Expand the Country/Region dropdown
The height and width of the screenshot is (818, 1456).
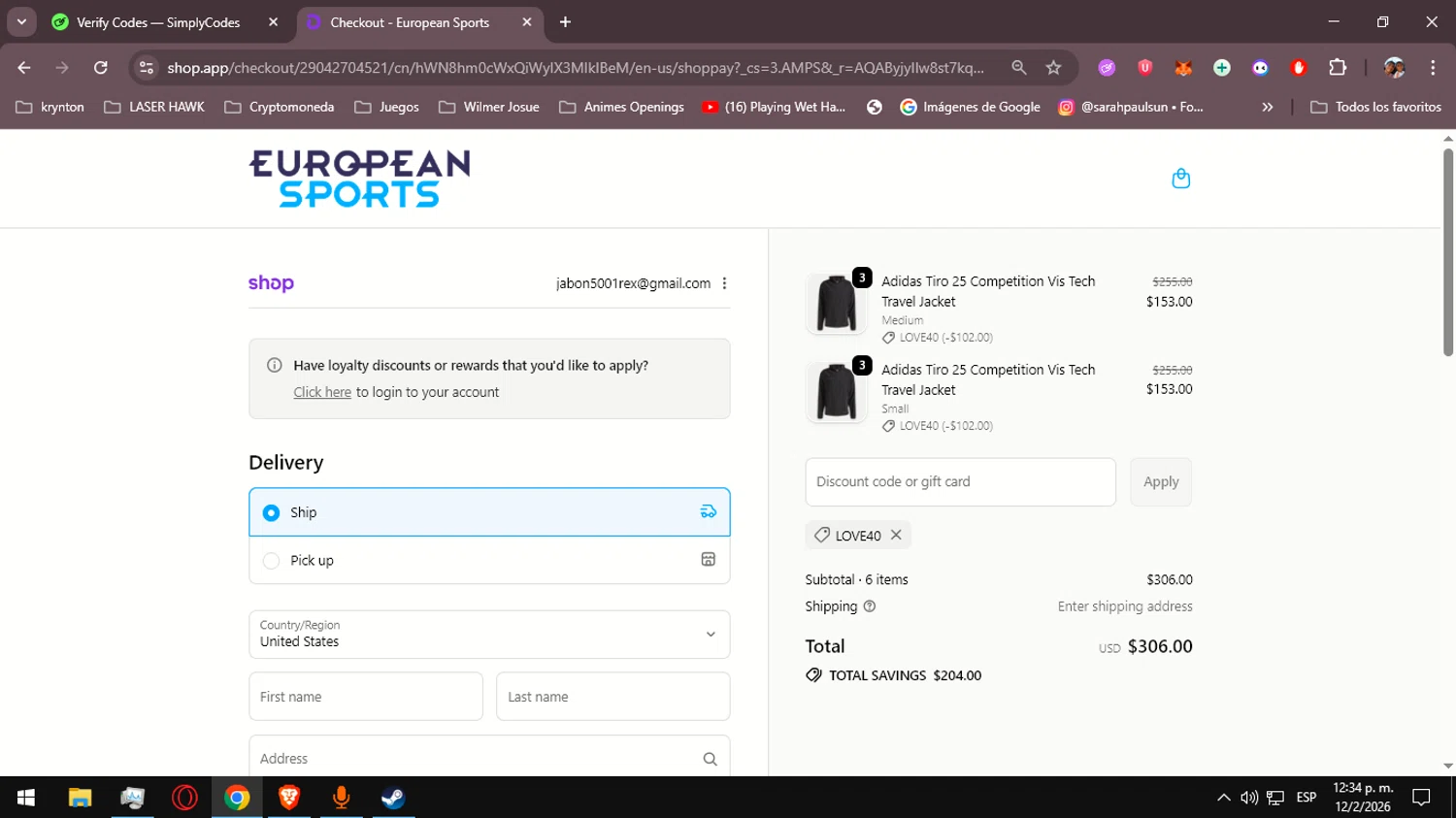[x=489, y=634]
